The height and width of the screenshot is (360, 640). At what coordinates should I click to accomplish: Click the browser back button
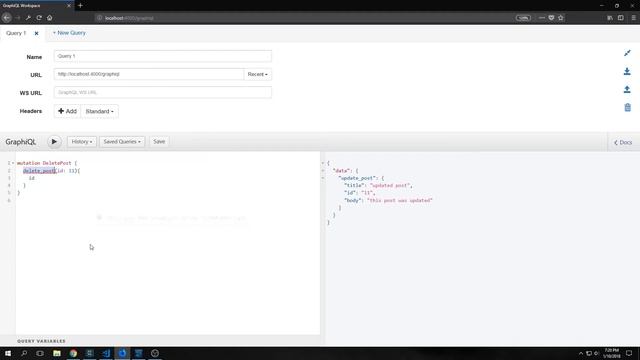[x=7, y=18]
